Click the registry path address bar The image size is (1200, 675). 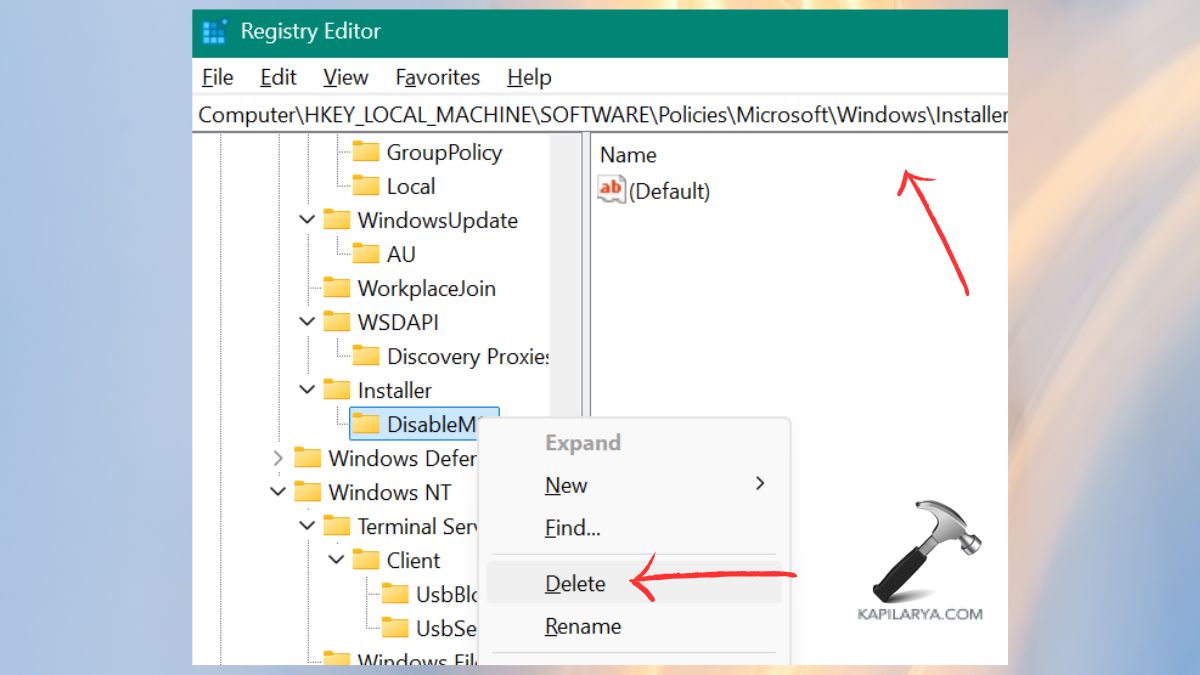pos(600,114)
